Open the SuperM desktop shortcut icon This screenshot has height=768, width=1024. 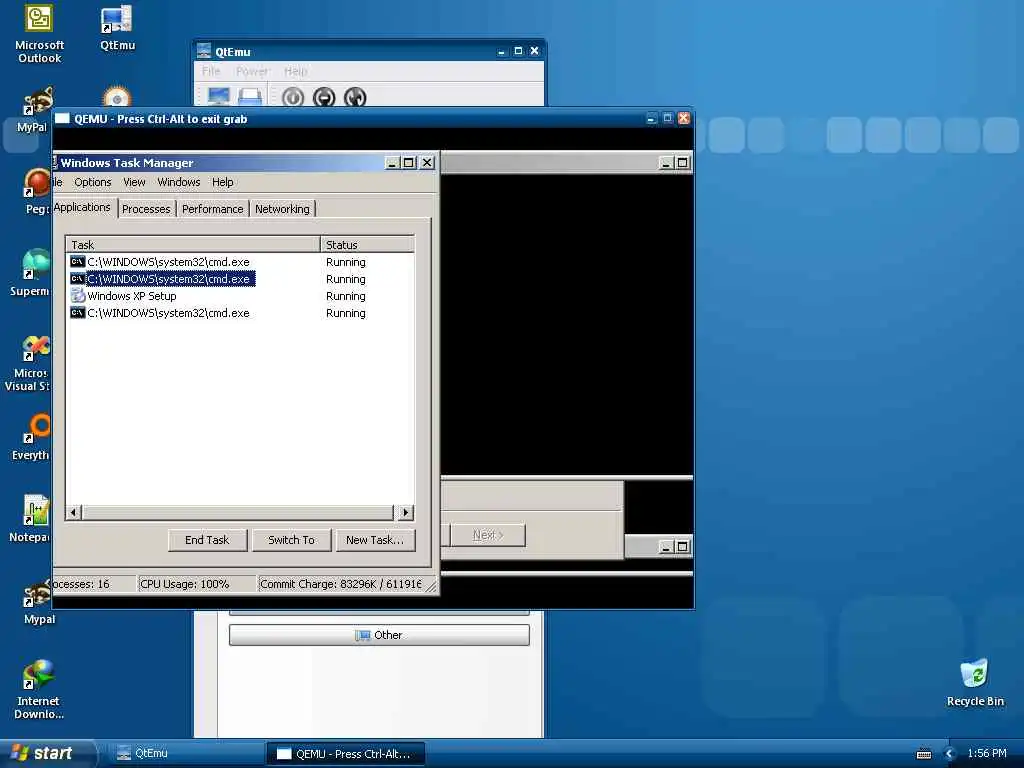click(31, 273)
